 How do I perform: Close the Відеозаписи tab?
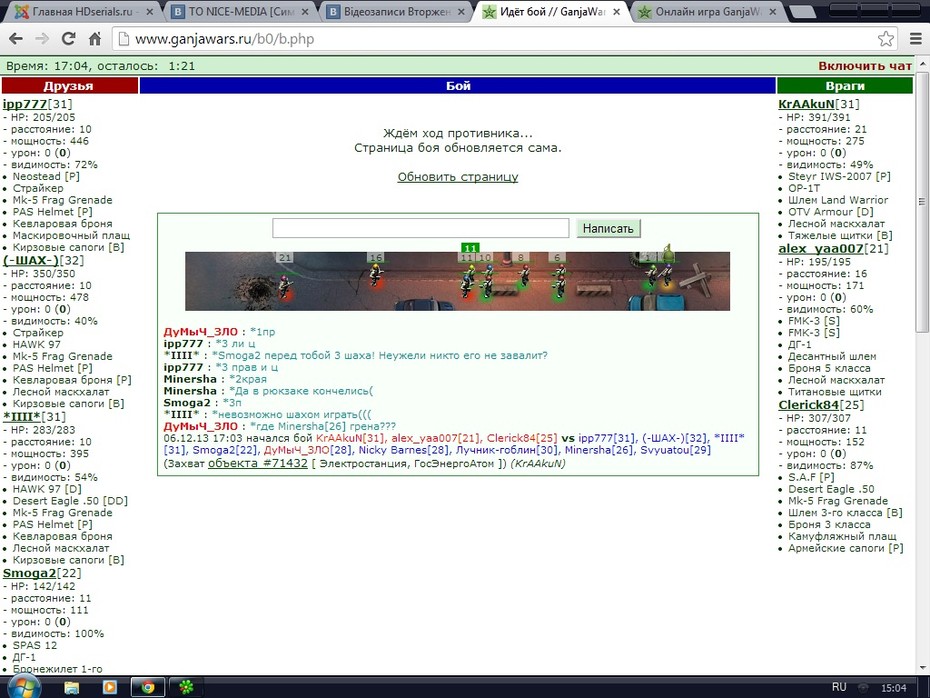tap(461, 12)
